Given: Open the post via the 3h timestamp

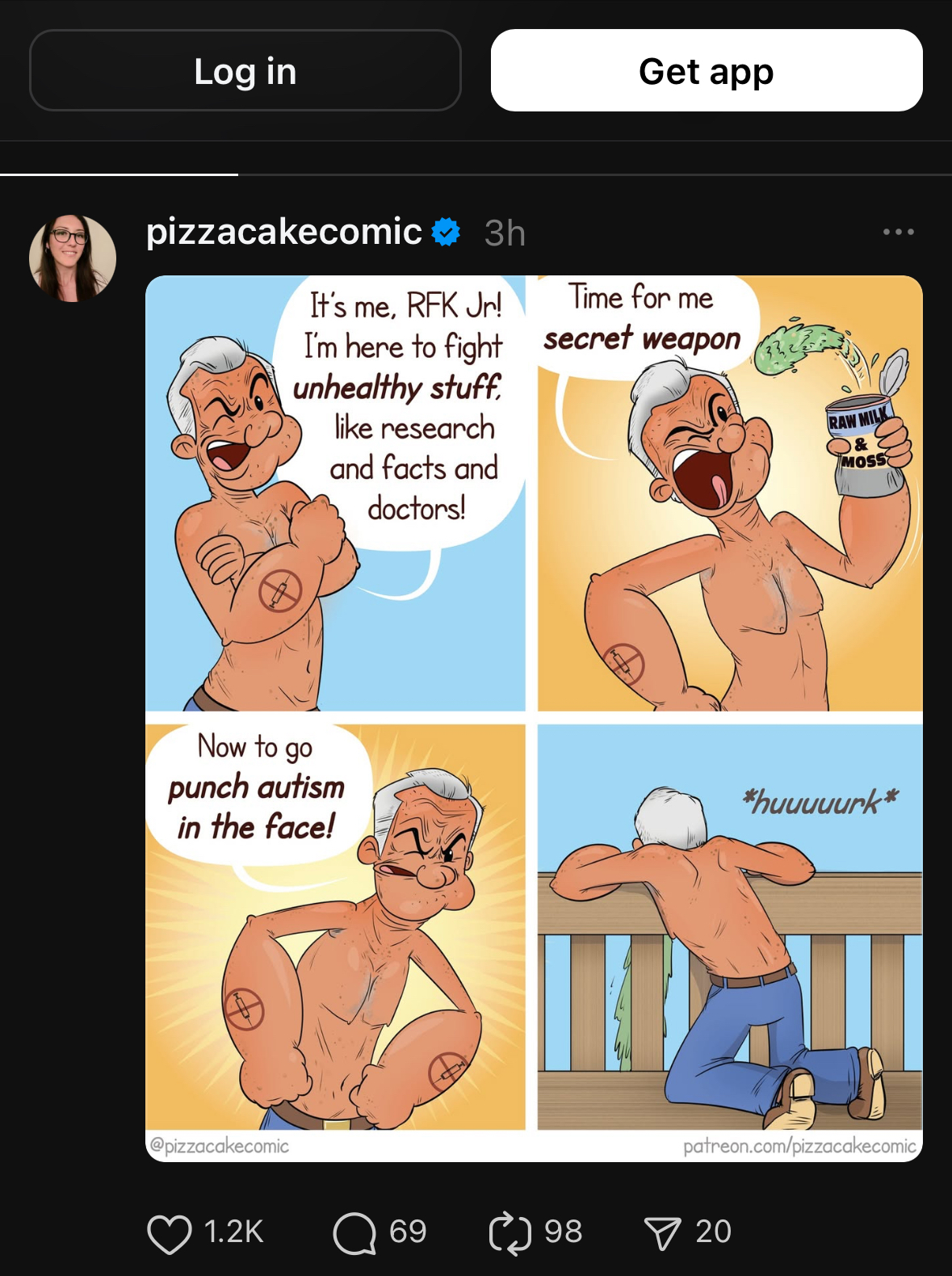Looking at the screenshot, I should point(505,233).
